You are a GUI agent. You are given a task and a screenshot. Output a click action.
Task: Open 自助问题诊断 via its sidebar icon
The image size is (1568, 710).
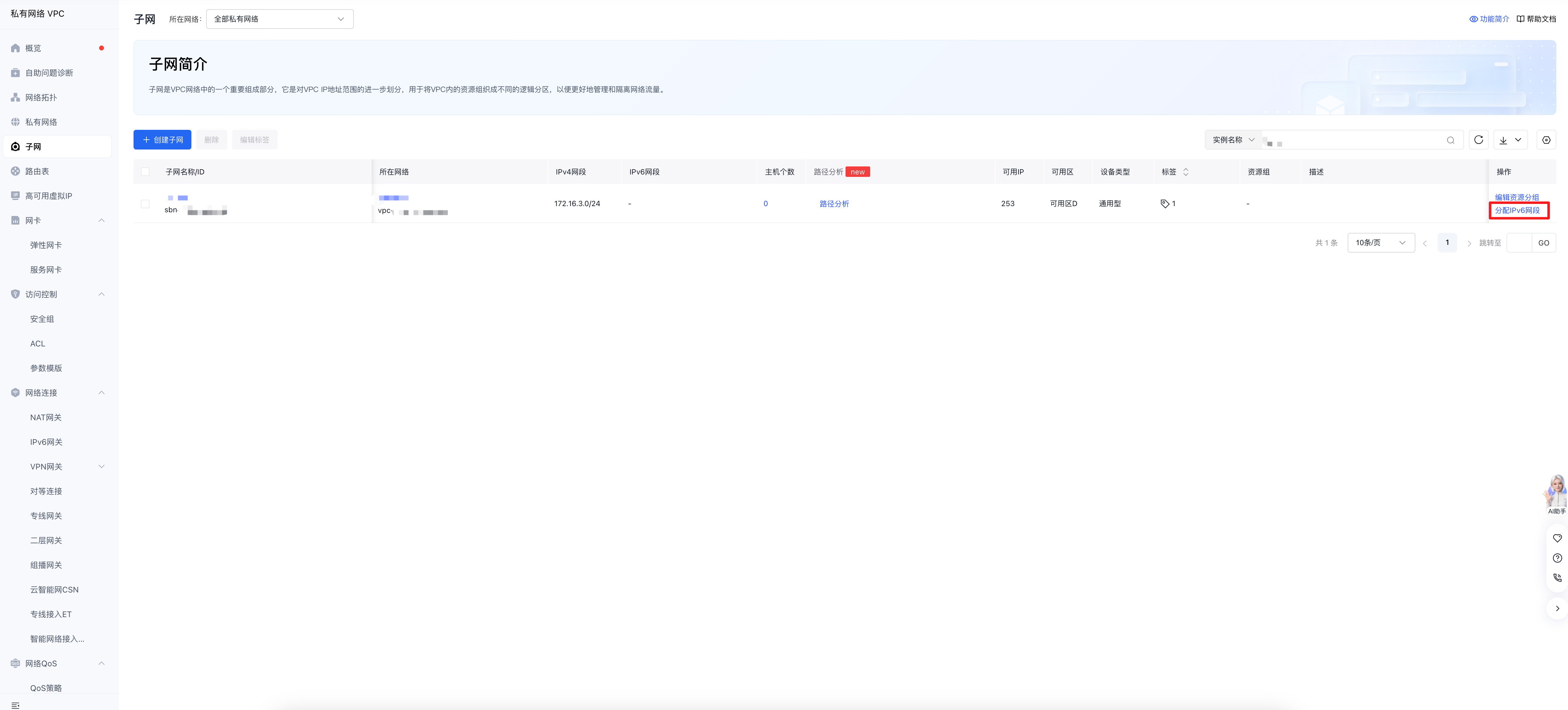tap(15, 73)
